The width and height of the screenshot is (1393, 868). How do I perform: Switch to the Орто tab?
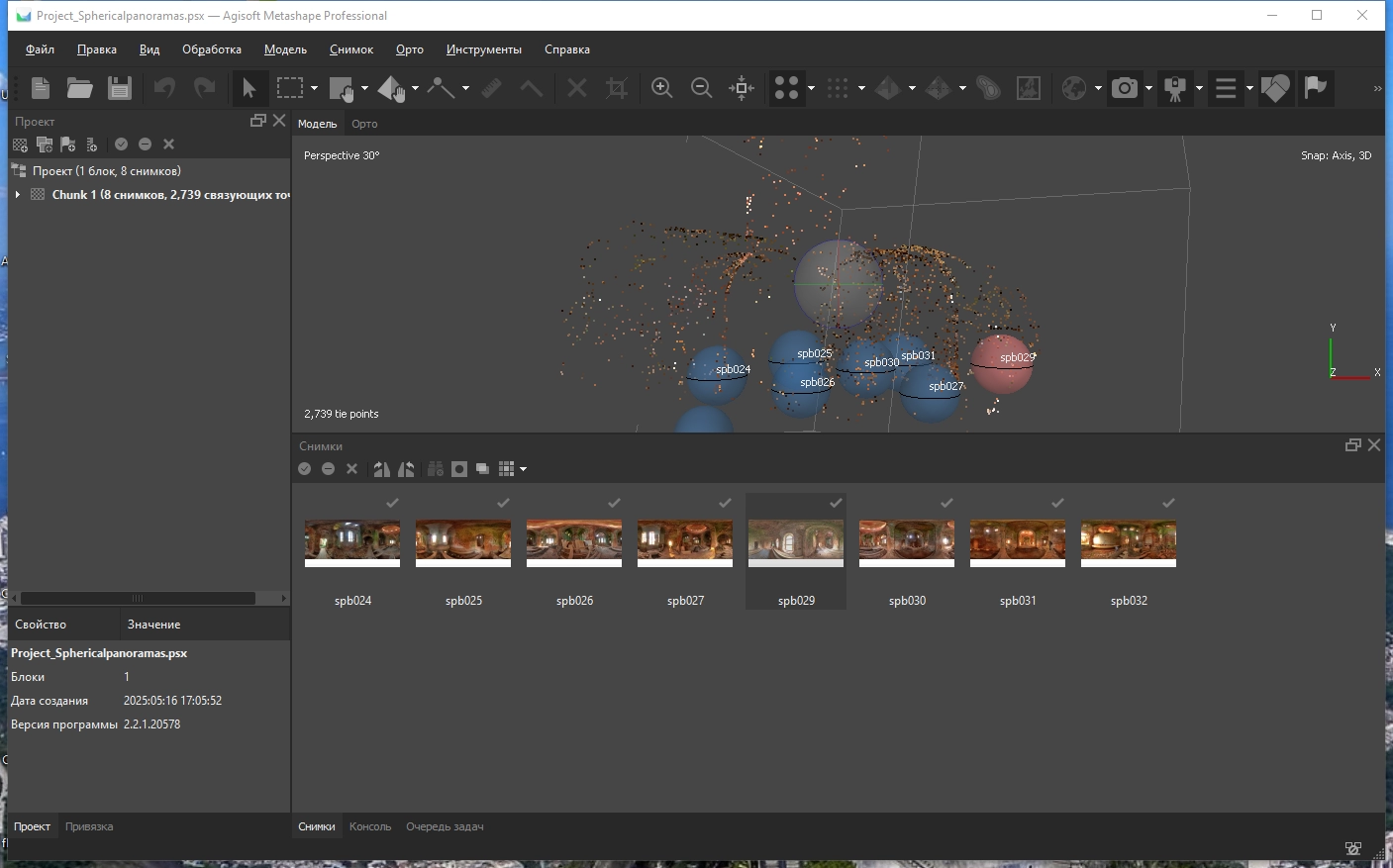tap(364, 124)
